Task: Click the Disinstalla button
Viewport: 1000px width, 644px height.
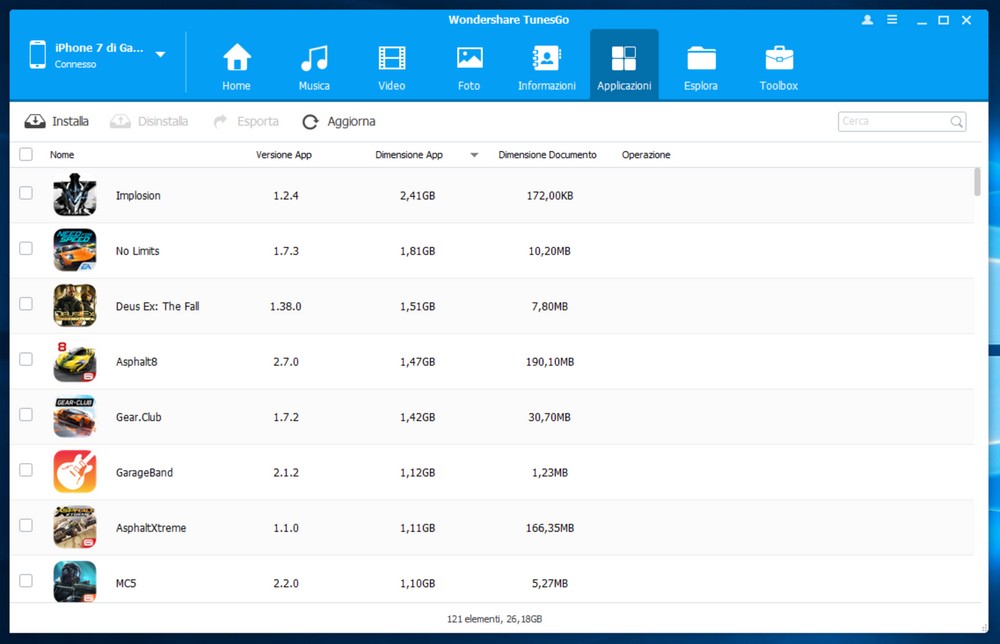Action: pyautogui.click(x=149, y=121)
